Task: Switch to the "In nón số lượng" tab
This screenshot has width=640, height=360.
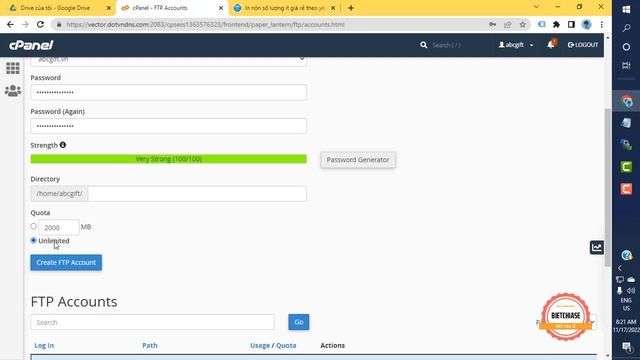Action: 284,8
